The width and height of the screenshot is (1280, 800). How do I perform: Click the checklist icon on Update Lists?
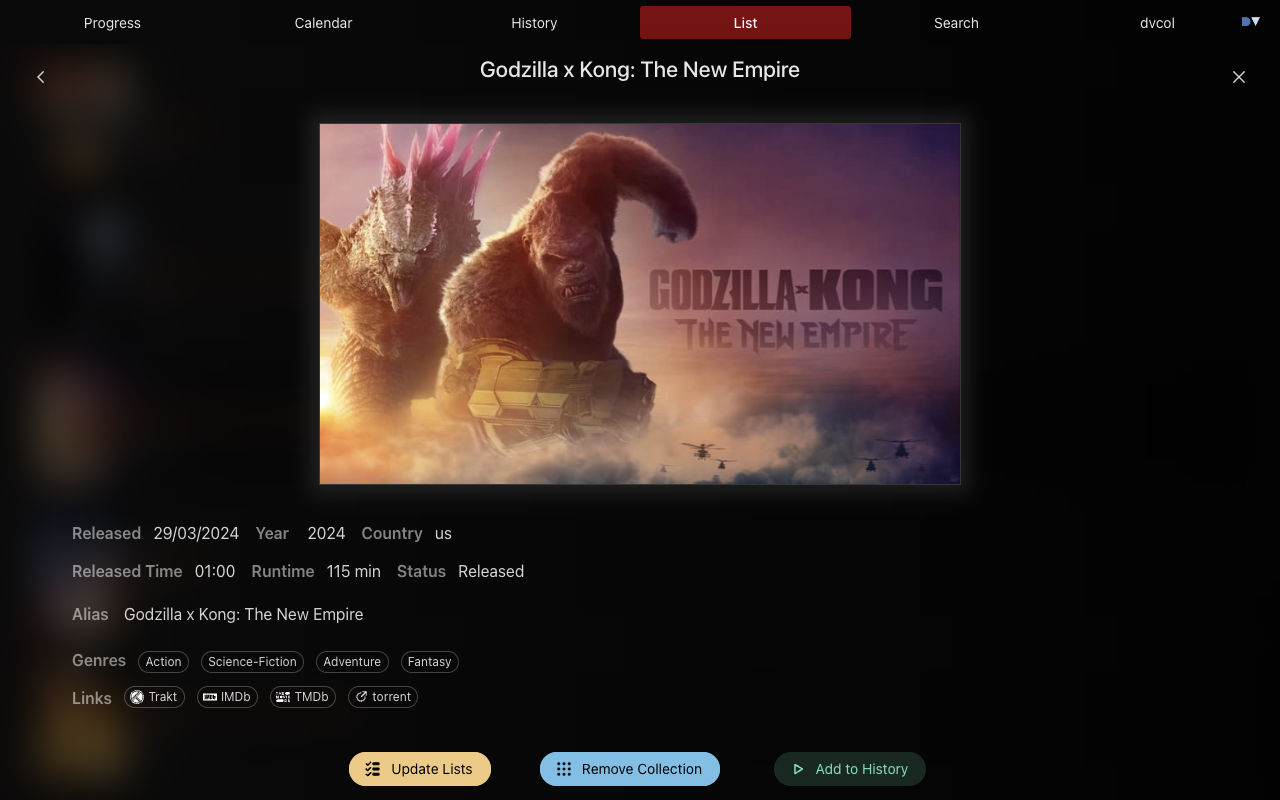coord(373,769)
